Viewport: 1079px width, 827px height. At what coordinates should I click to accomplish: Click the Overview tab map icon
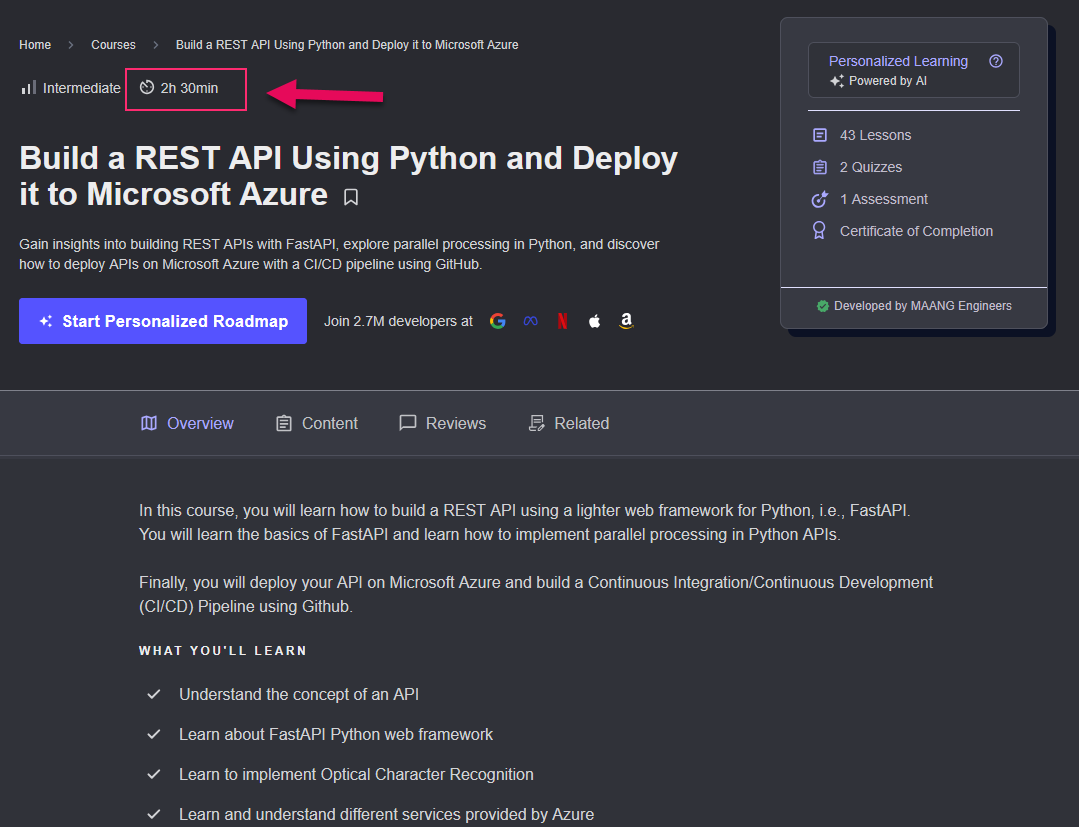tap(149, 423)
